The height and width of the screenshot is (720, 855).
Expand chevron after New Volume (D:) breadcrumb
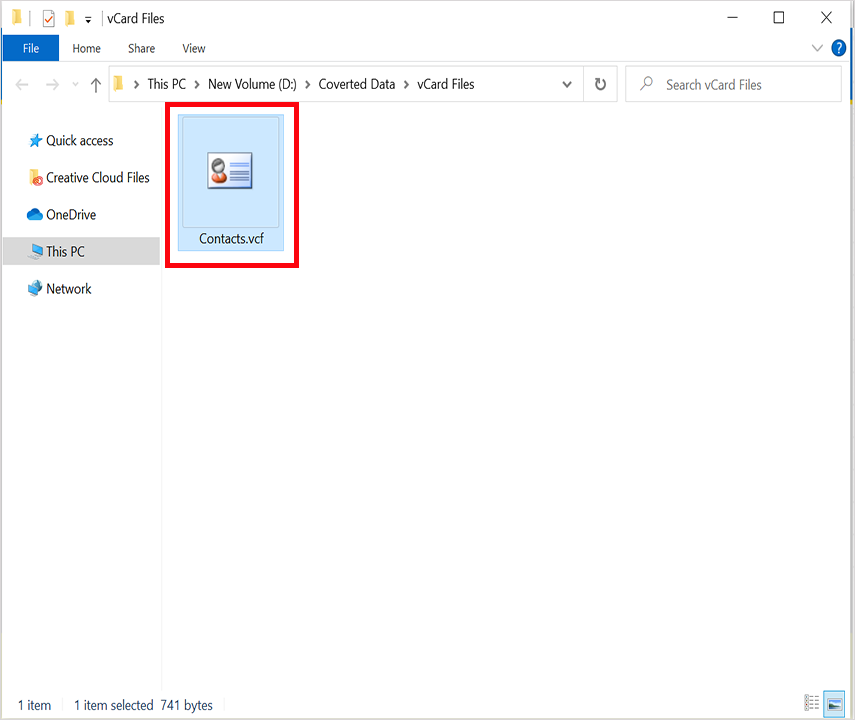308,85
